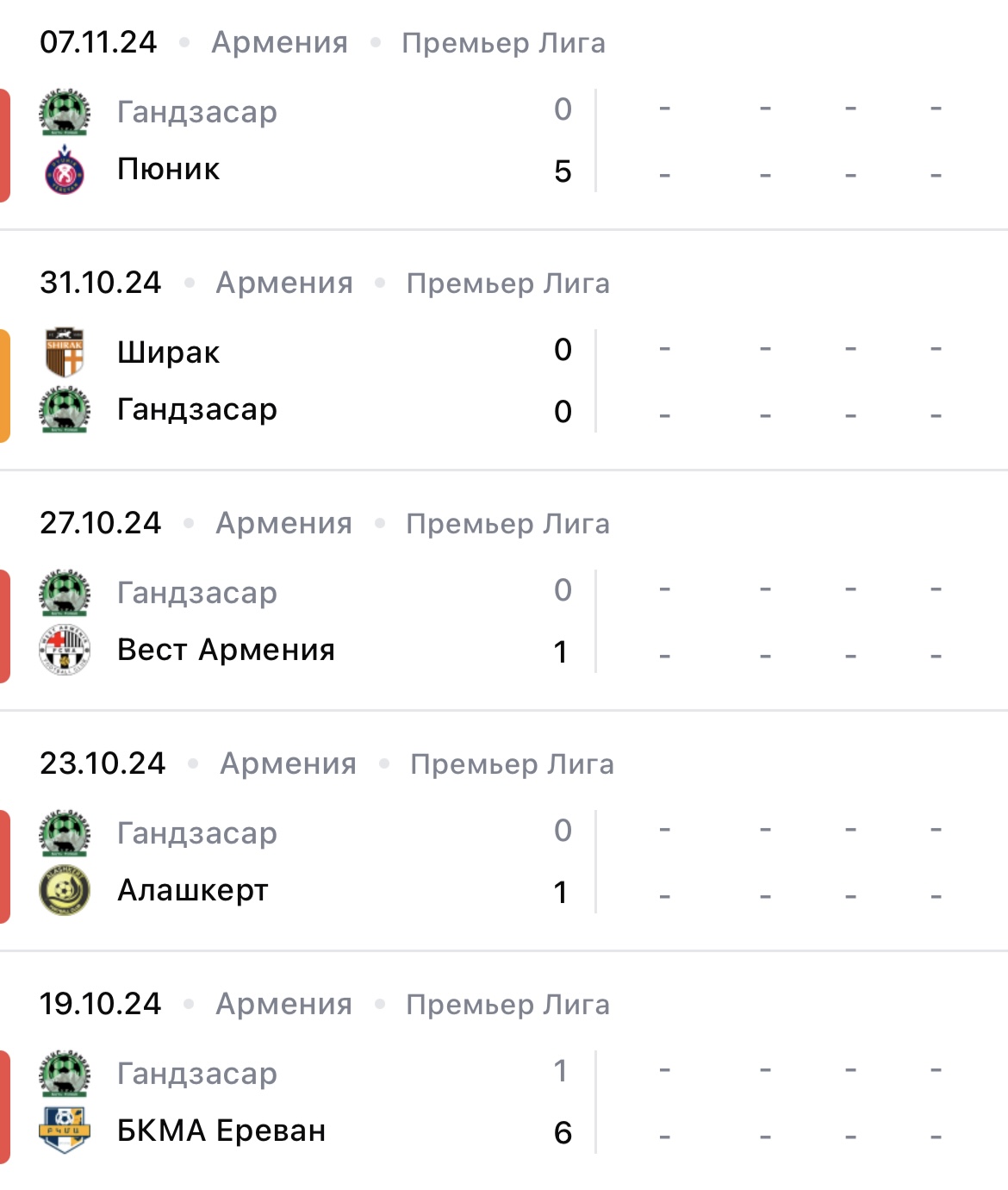
Task: Click the Alashkert club logo
Action: click(x=65, y=890)
